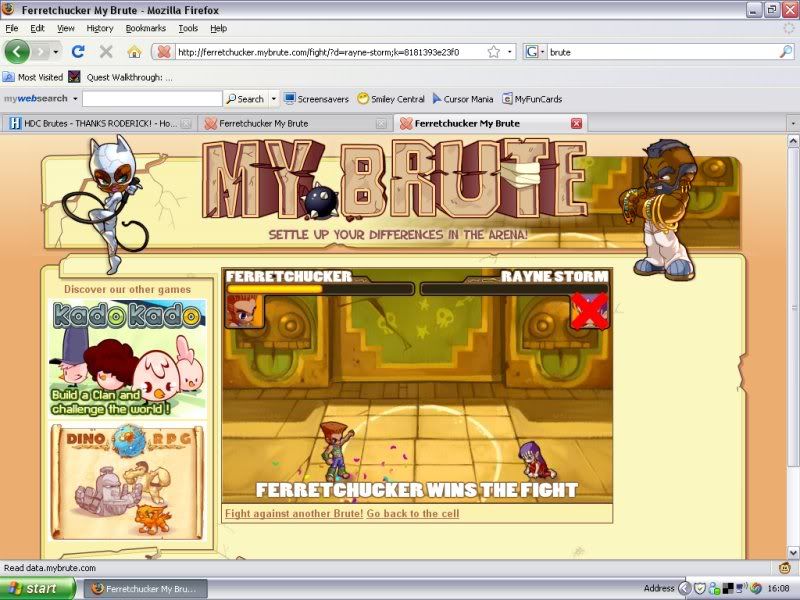The height and width of the screenshot is (600, 800).
Task: Open the KadoKado game advertisement
Action: pos(128,359)
